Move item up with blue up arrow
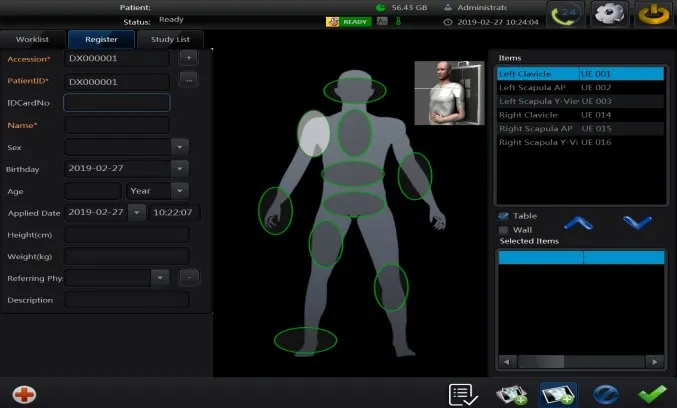 [579, 221]
